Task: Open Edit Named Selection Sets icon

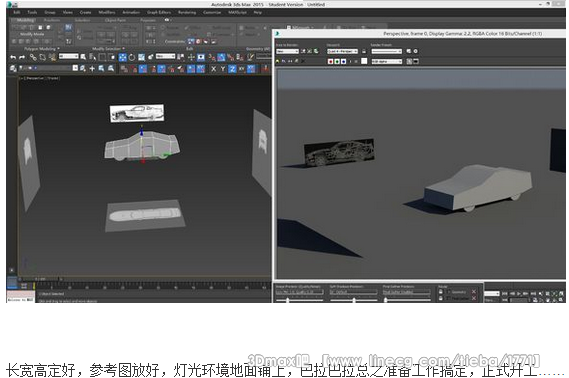Action: 250,57
